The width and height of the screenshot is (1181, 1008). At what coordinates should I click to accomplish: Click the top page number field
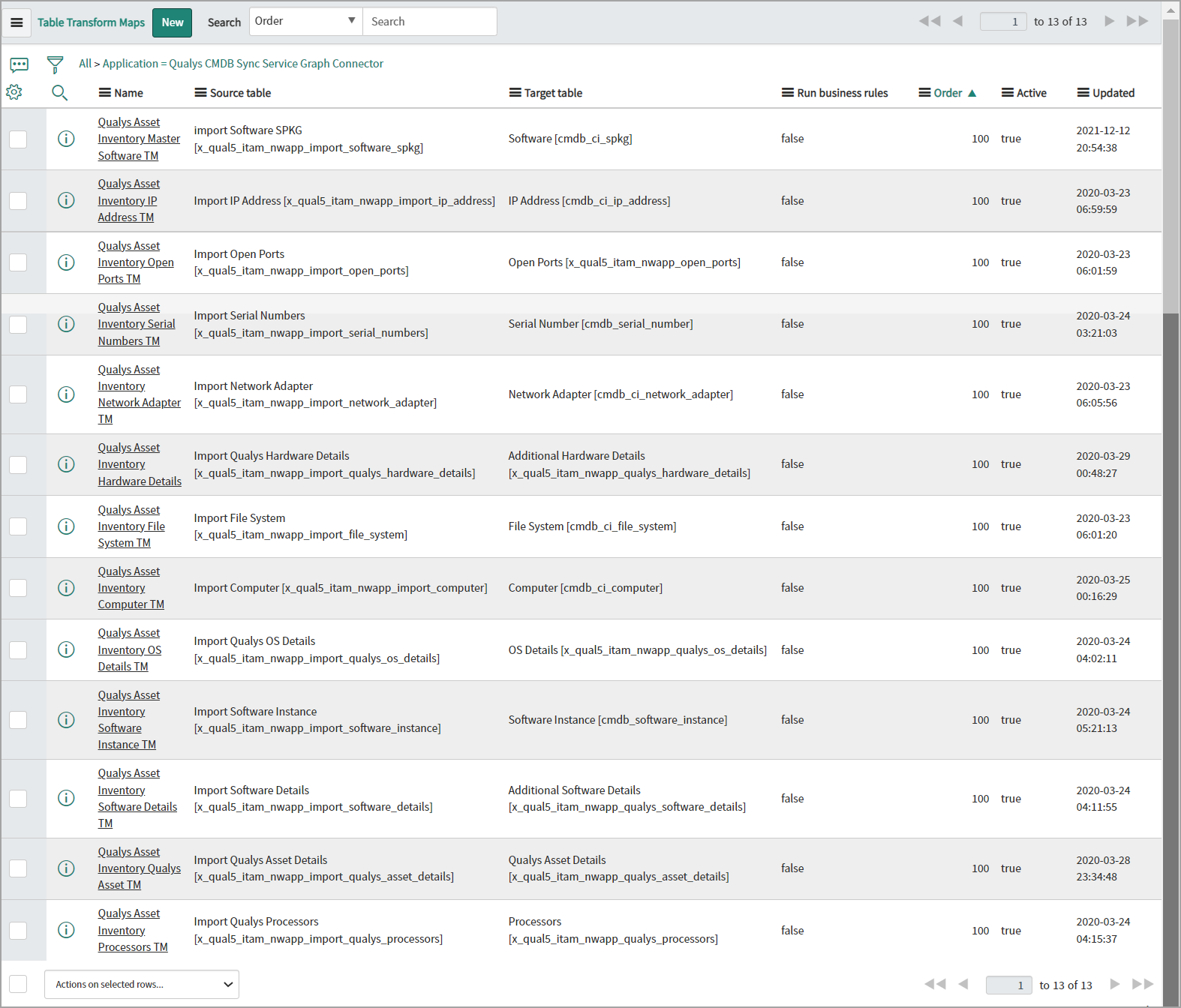pos(1003,22)
